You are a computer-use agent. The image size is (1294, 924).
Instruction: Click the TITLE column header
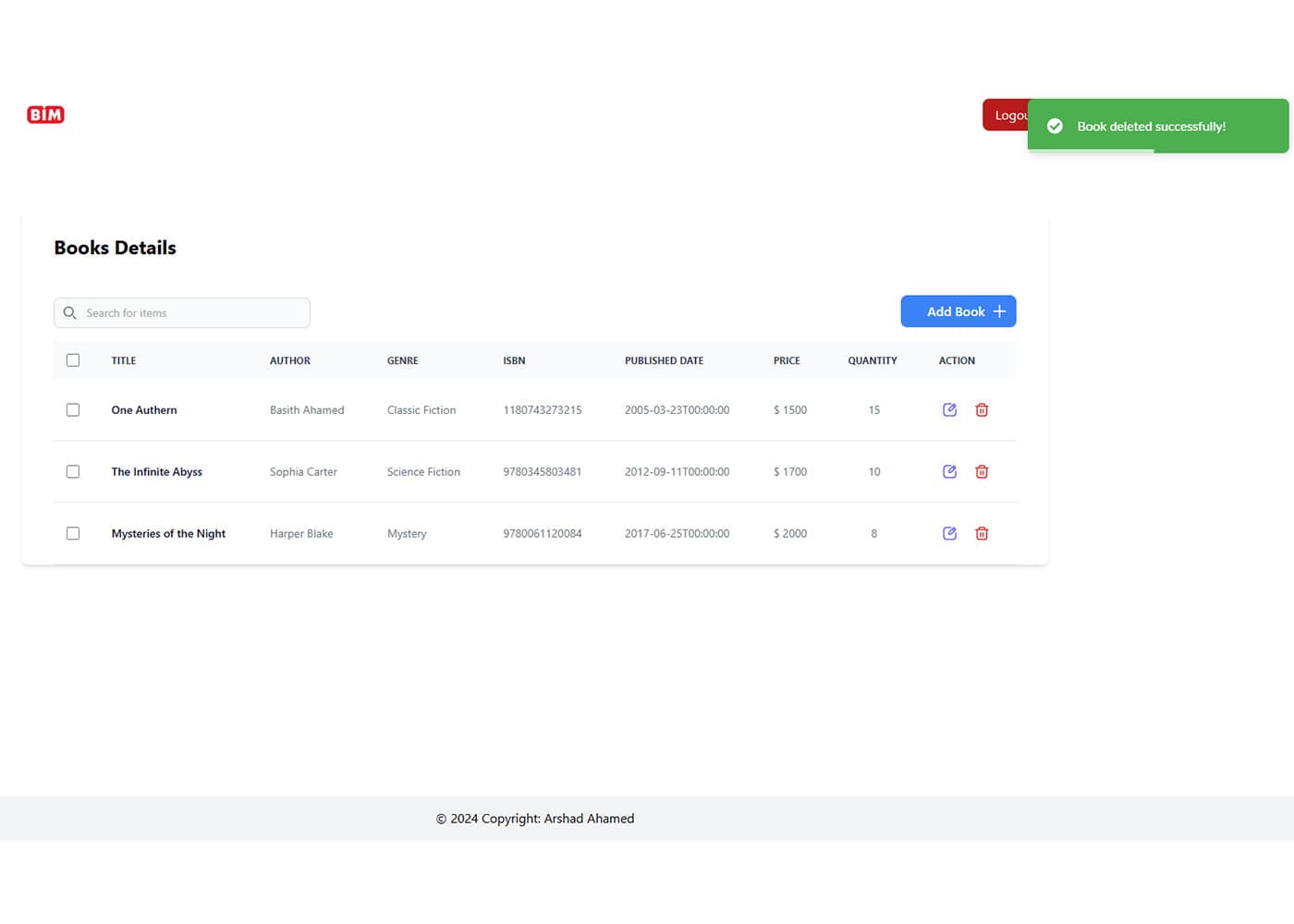point(123,360)
